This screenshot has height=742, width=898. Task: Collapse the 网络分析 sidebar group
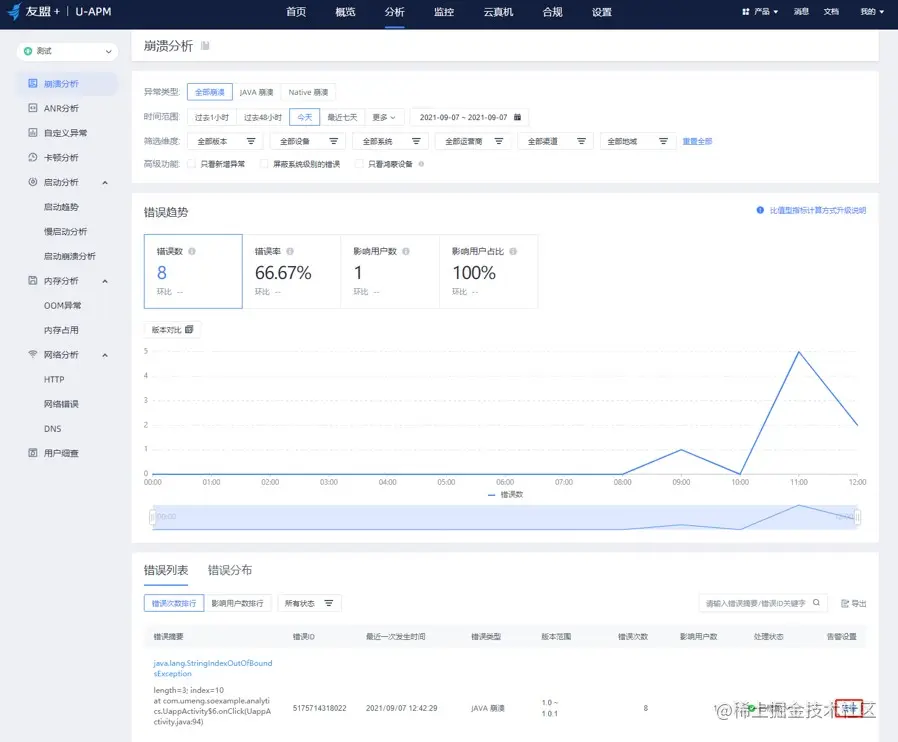click(x=105, y=355)
